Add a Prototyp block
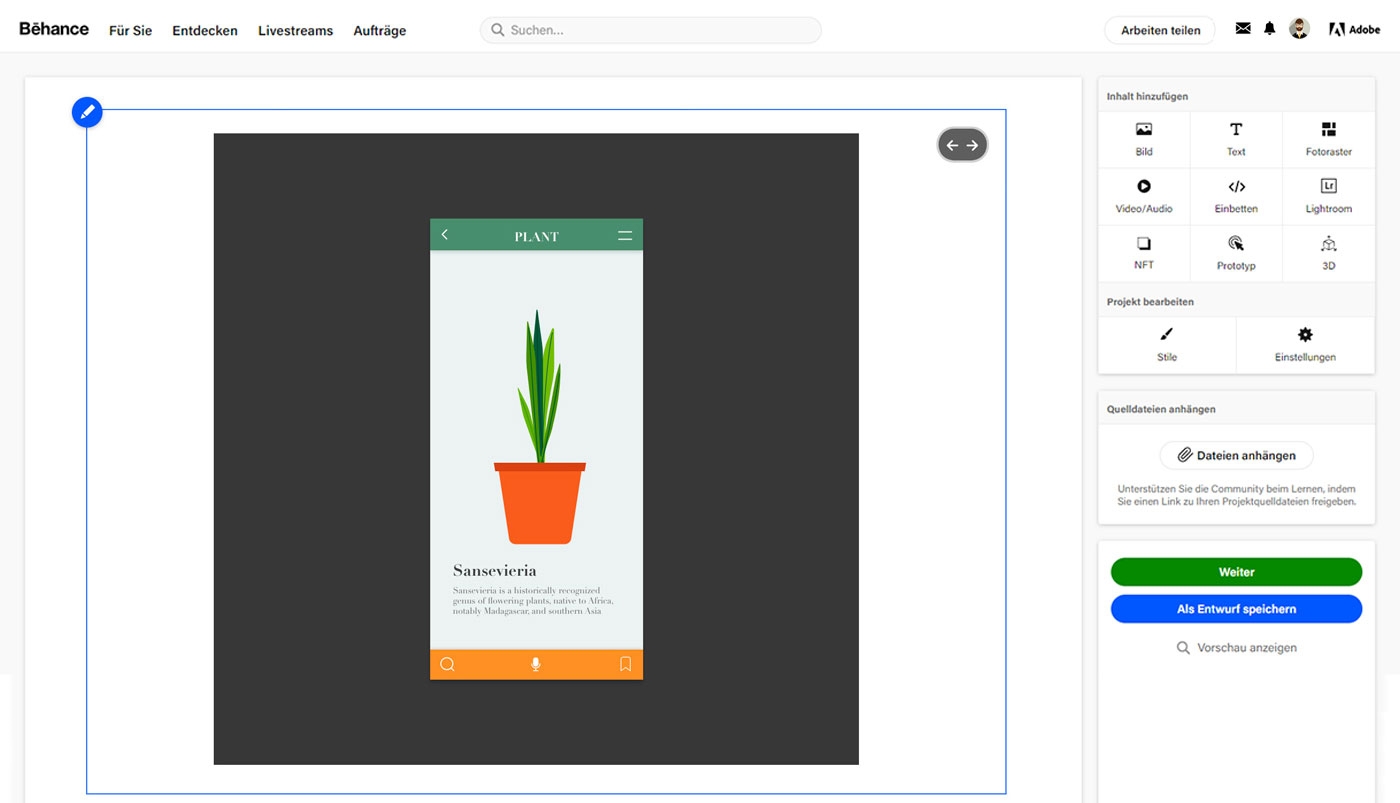1400x803 pixels. coord(1236,253)
